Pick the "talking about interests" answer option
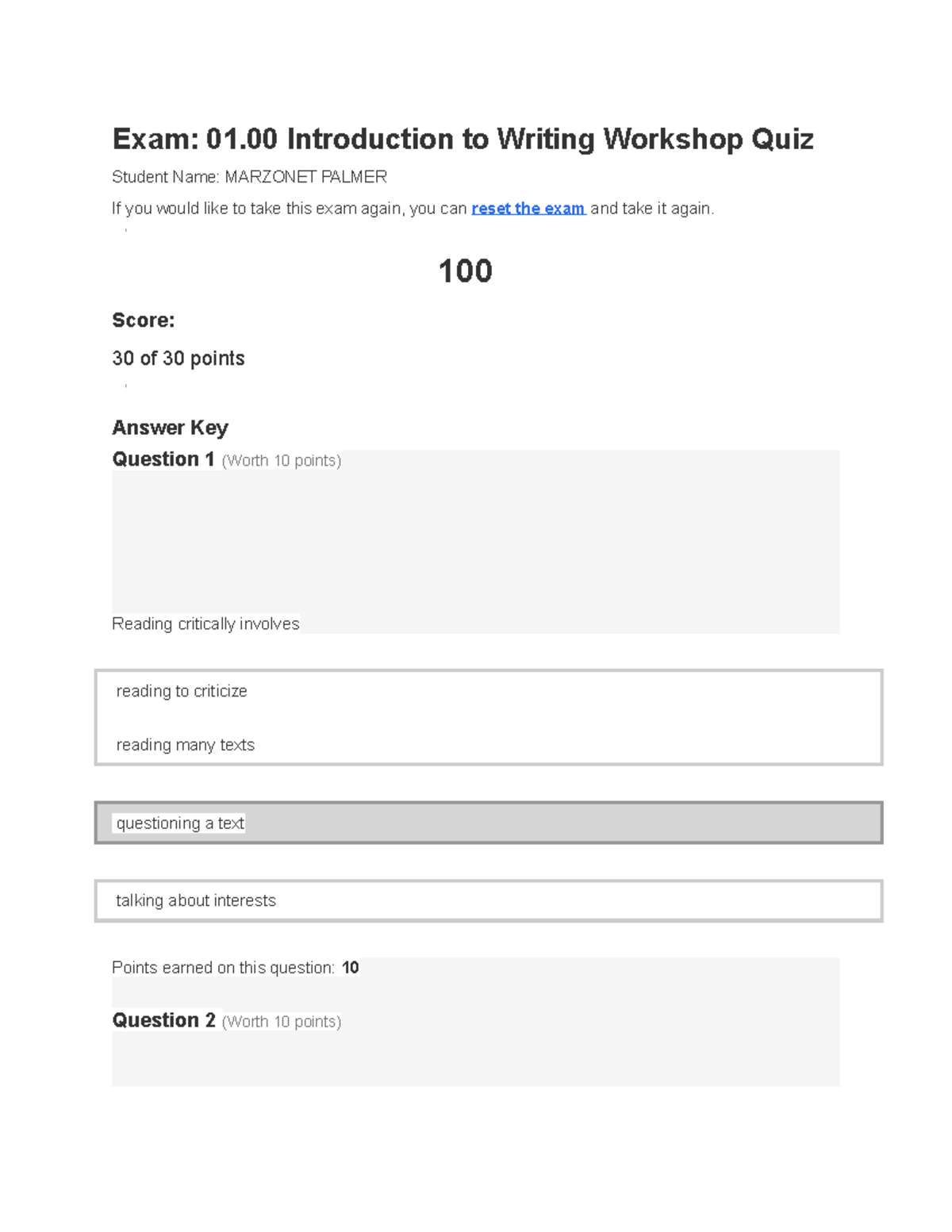Image resolution: width=952 pixels, height=1232 pixels. click(489, 900)
